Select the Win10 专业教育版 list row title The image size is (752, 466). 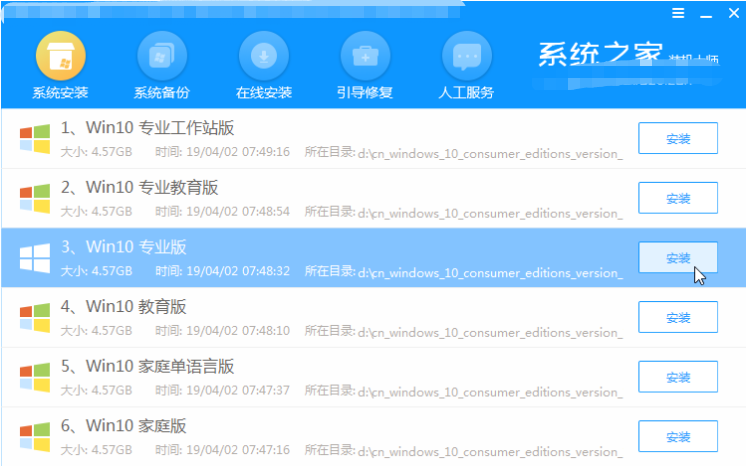[x=139, y=187]
